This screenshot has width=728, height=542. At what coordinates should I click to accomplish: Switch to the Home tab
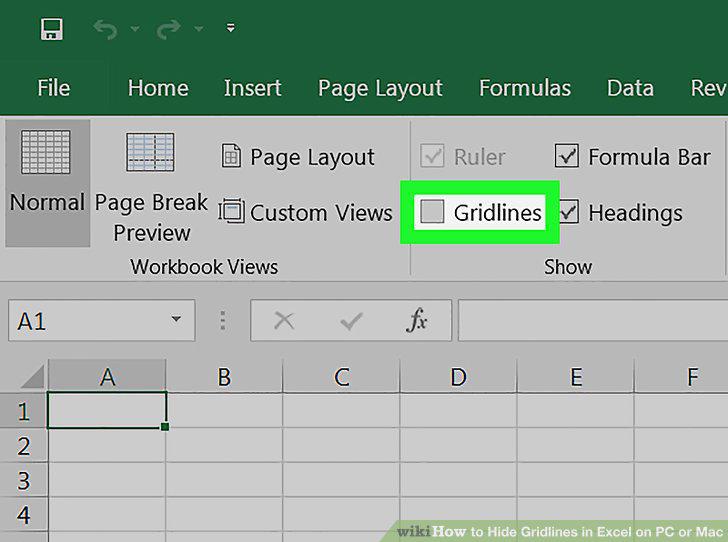coord(158,88)
